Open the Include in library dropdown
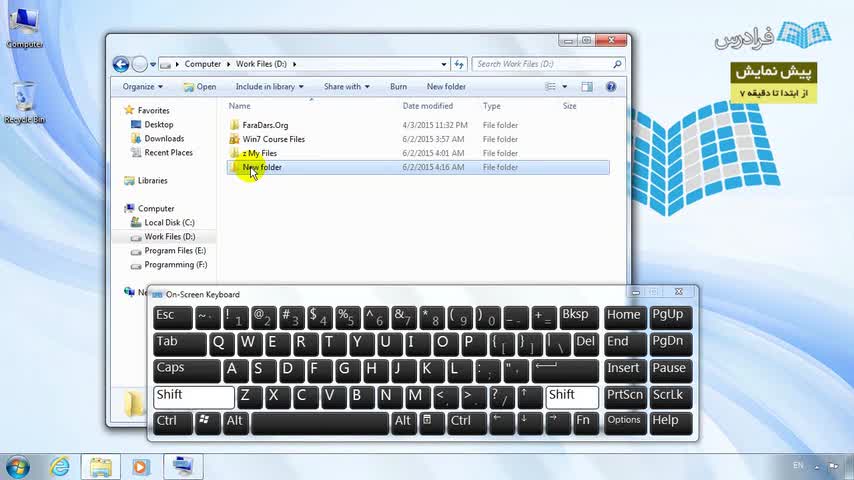 point(269,87)
